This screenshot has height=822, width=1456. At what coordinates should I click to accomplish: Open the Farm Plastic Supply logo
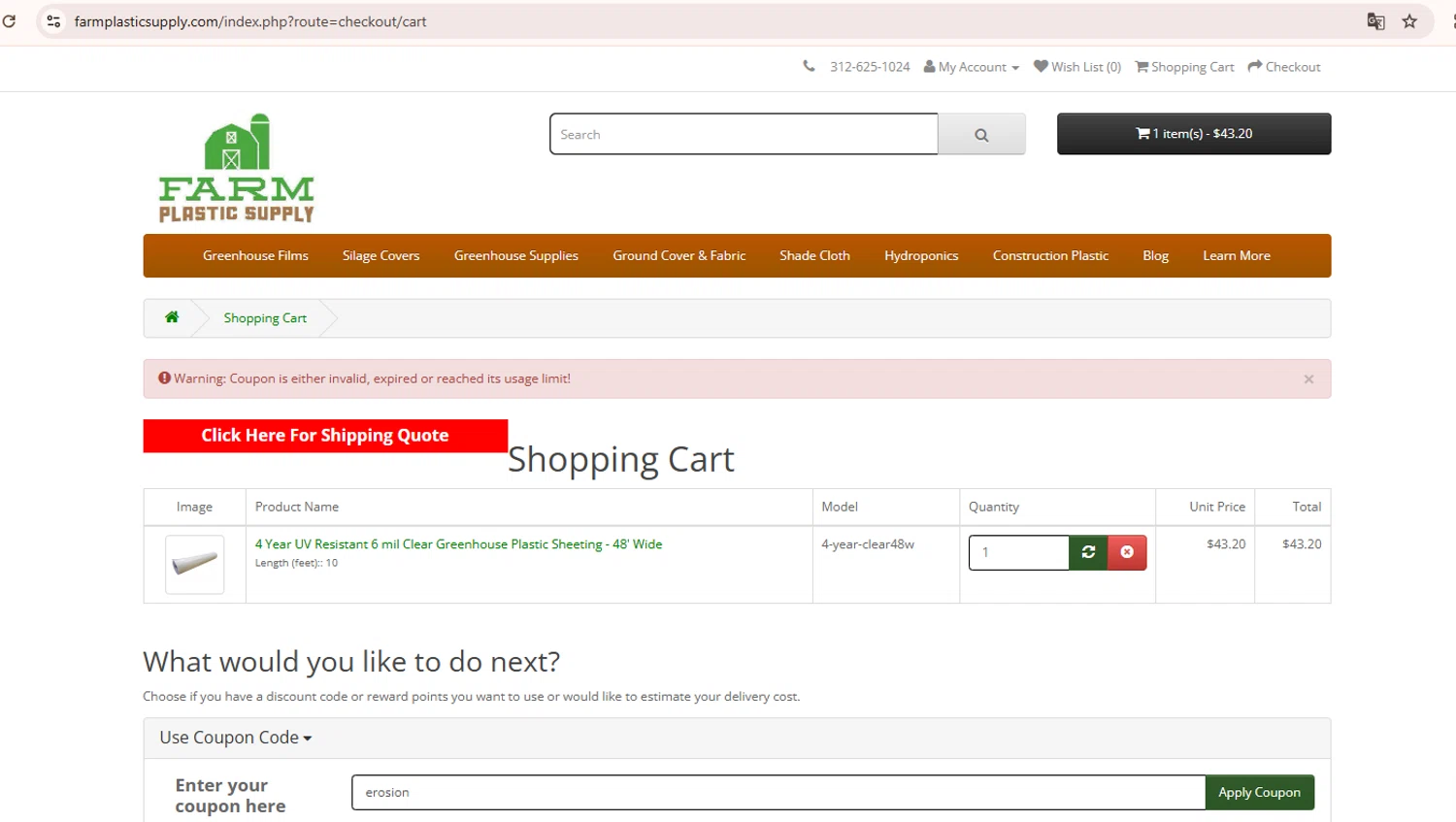tap(237, 168)
